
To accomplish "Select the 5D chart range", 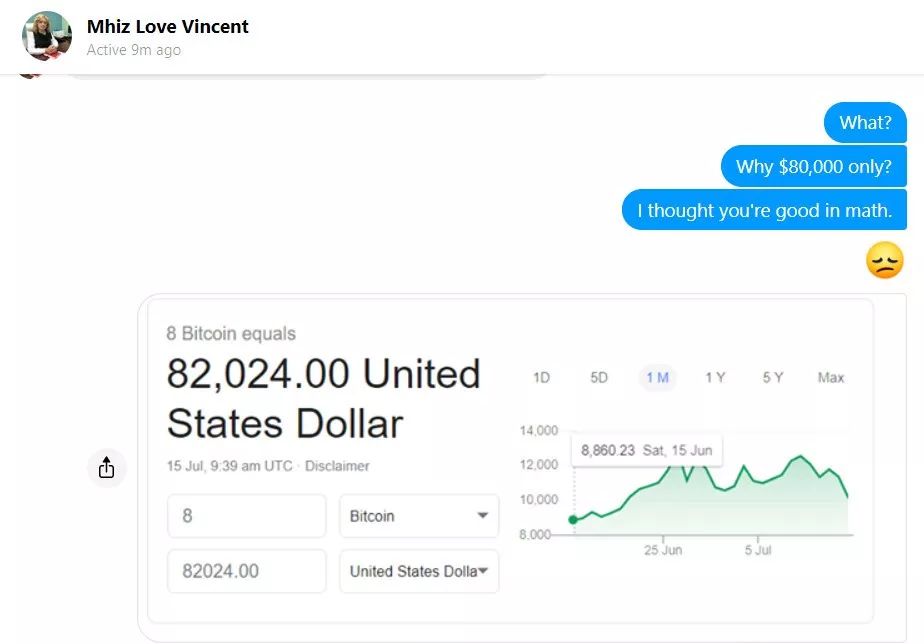I will pyautogui.click(x=599, y=378).
